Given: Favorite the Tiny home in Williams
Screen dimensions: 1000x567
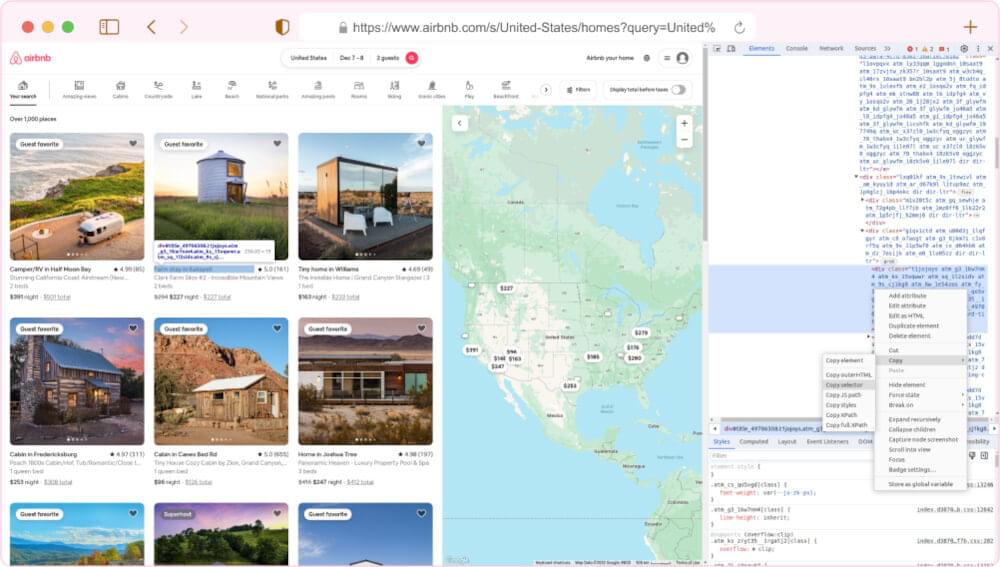Looking at the screenshot, I should (422, 144).
